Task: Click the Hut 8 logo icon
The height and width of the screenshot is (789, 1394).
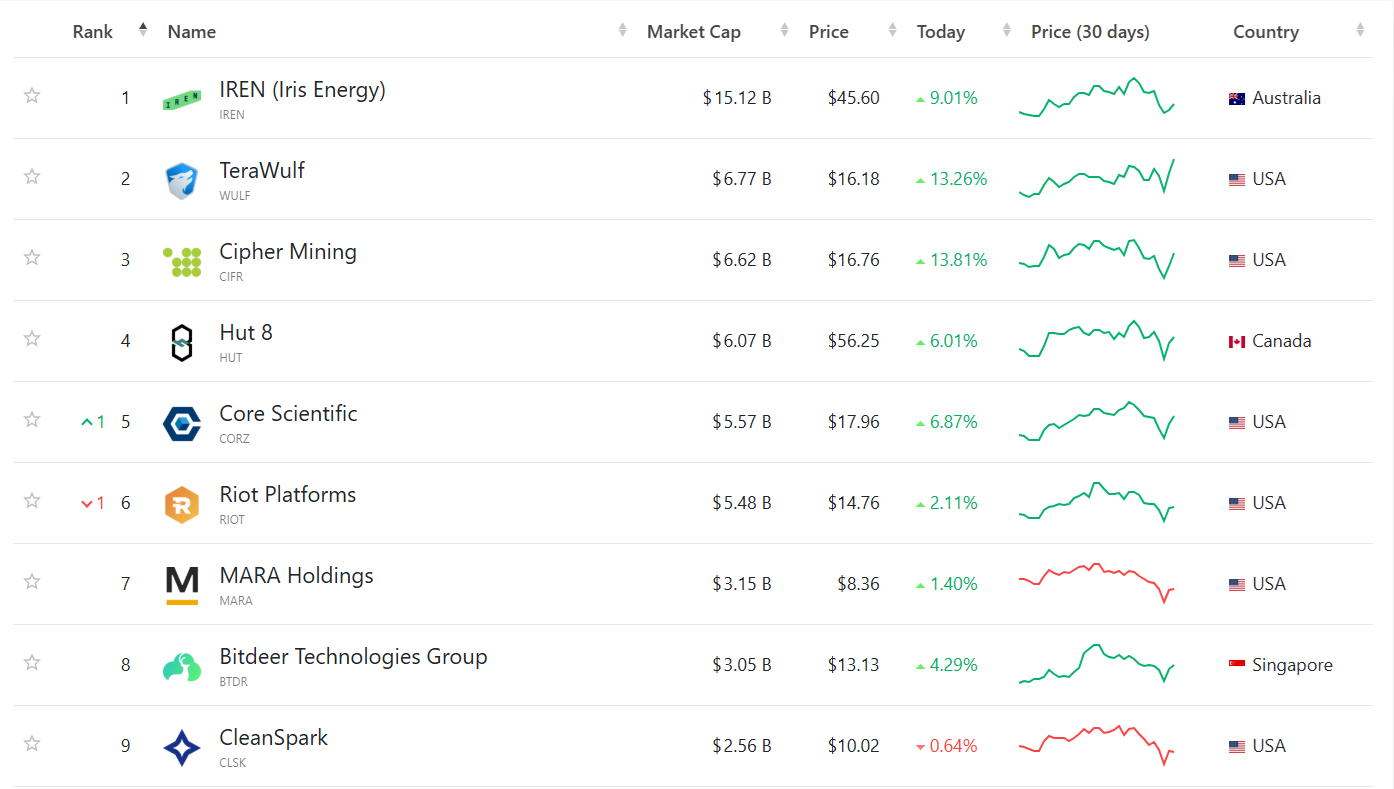Action: pos(182,342)
